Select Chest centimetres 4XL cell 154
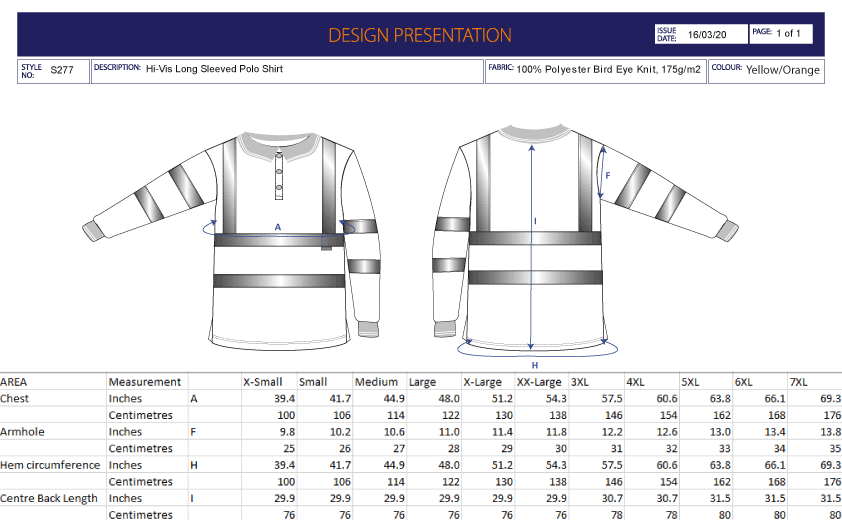The height and width of the screenshot is (520, 842). [x=668, y=415]
